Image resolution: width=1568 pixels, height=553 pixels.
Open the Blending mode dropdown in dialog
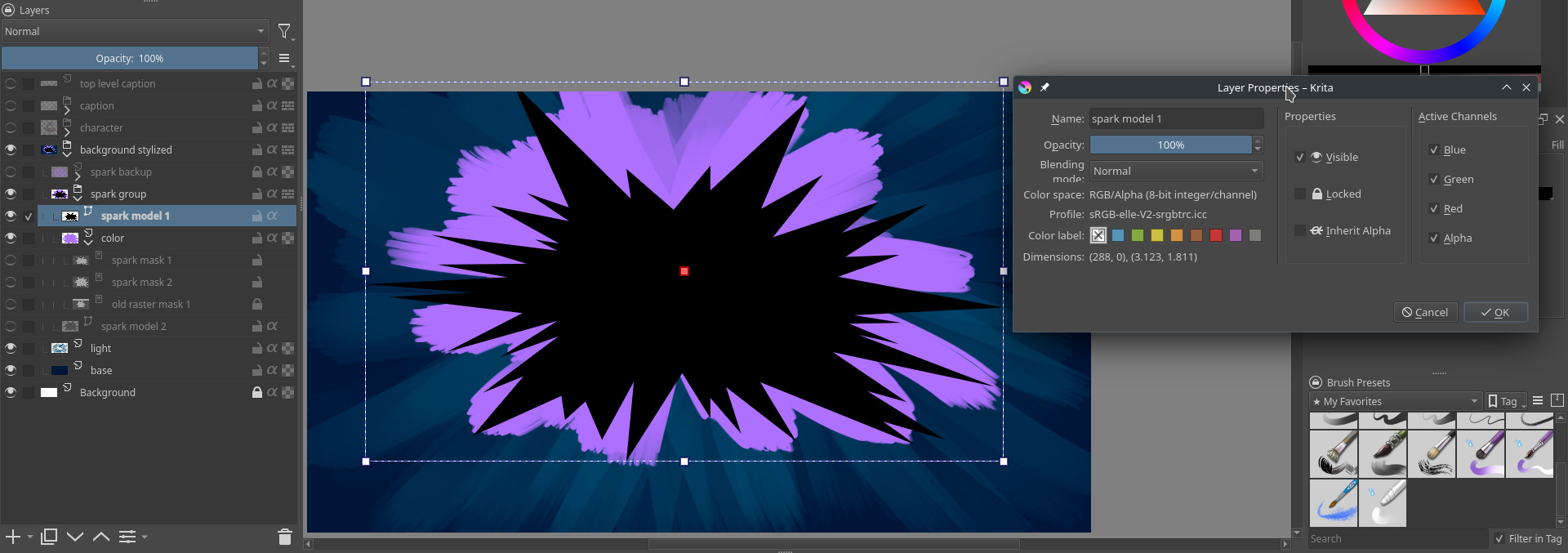(1176, 172)
